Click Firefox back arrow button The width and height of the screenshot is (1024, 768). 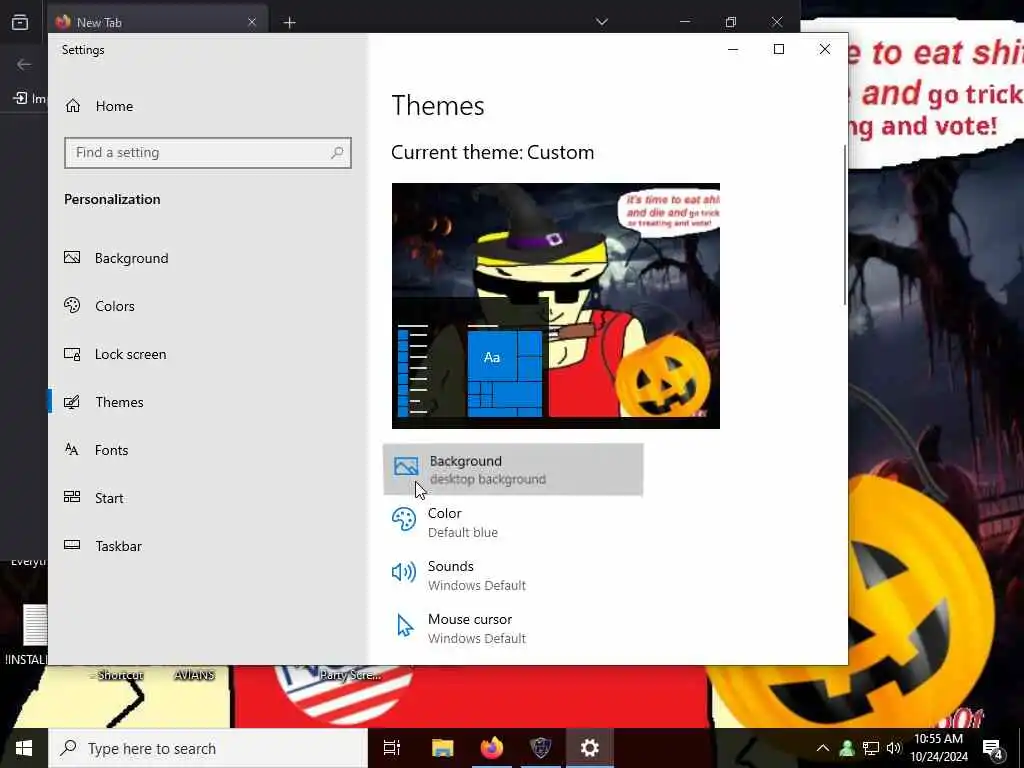coord(24,64)
